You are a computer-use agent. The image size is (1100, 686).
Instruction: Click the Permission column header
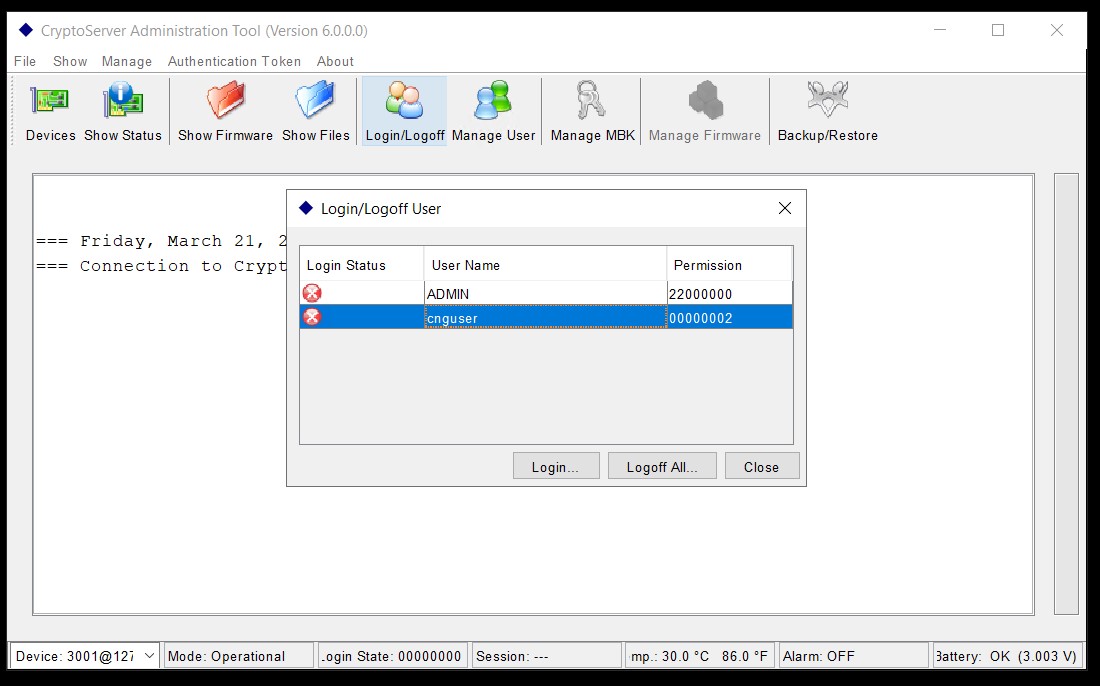pos(730,264)
